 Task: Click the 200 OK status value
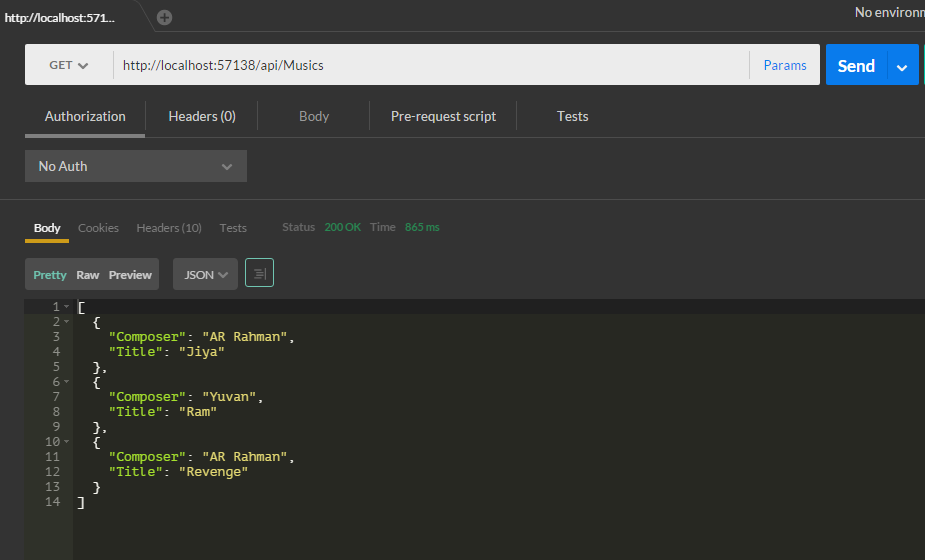click(342, 227)
